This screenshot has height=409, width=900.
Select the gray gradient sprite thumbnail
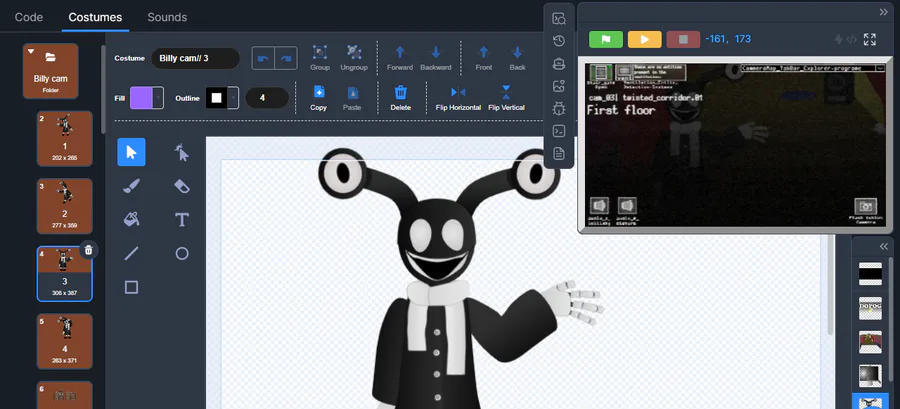(870, 376)
